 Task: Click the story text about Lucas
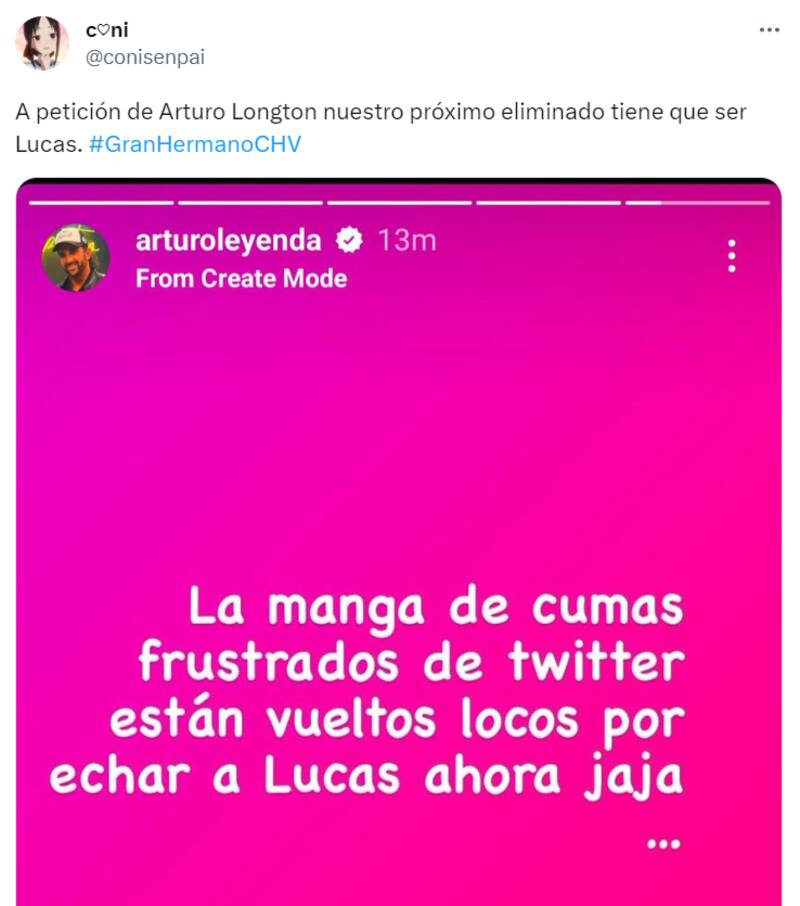(367, 692)
